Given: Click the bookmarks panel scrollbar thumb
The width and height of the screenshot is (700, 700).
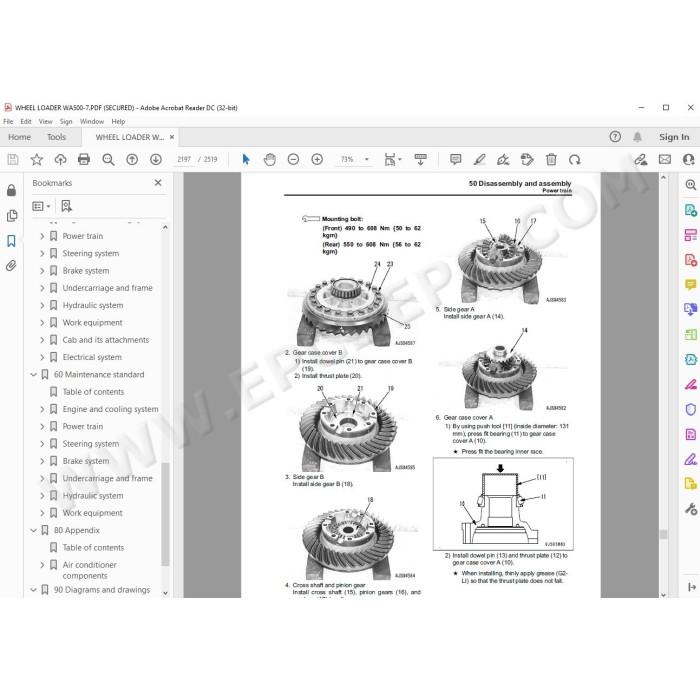Looking at the screenshot, I should pos(165,513).
